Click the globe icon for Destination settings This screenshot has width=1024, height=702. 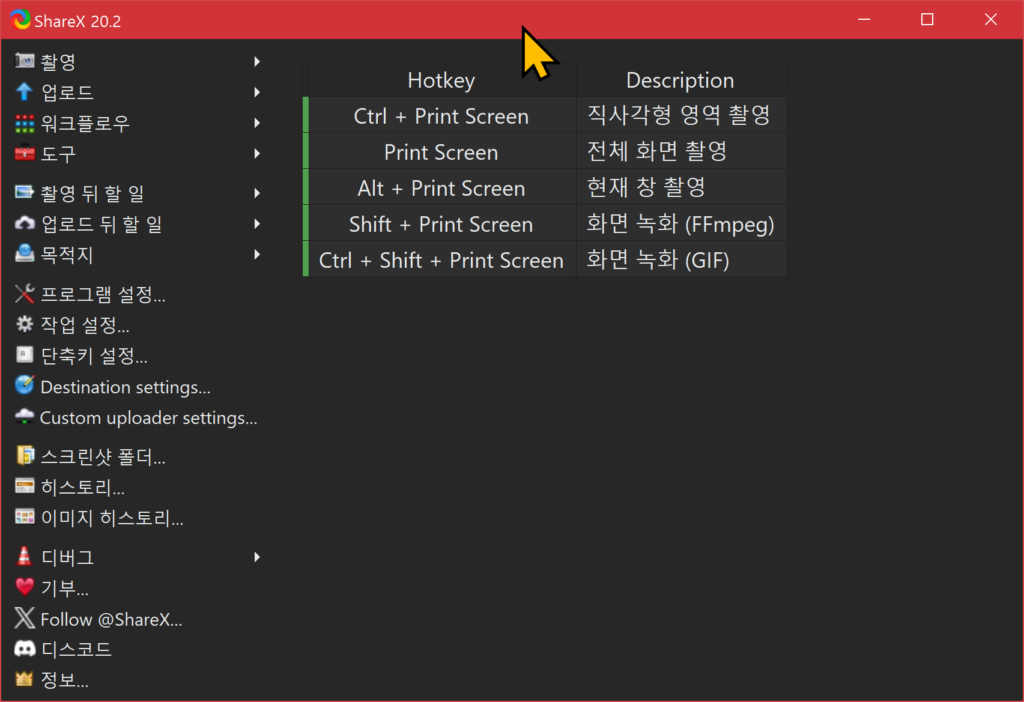click(25, 386)
